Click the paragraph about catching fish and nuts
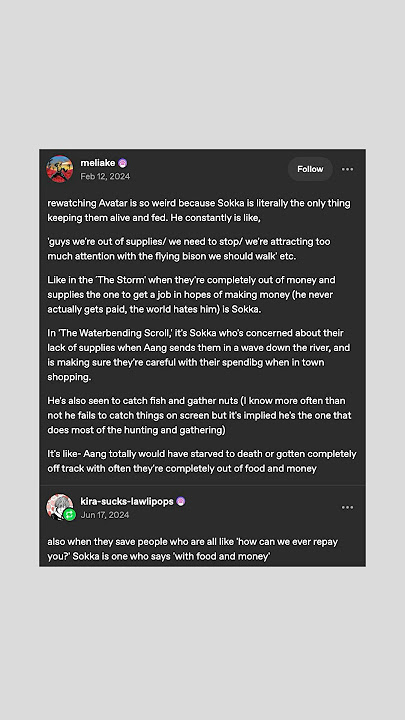The height and width of the screenshot is (720, 405). click(x=199, y=416)
